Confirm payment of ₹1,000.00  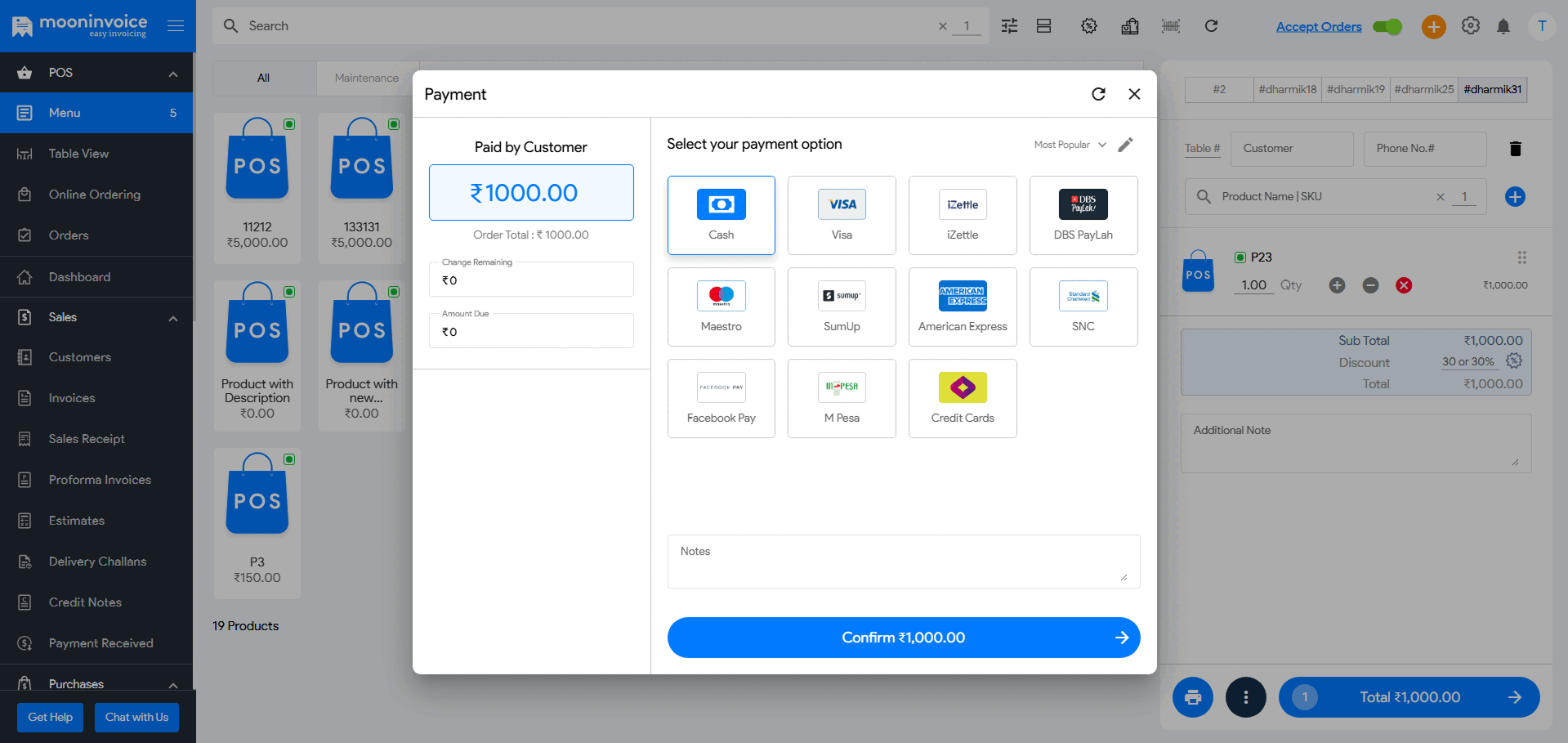click(904, 638)
